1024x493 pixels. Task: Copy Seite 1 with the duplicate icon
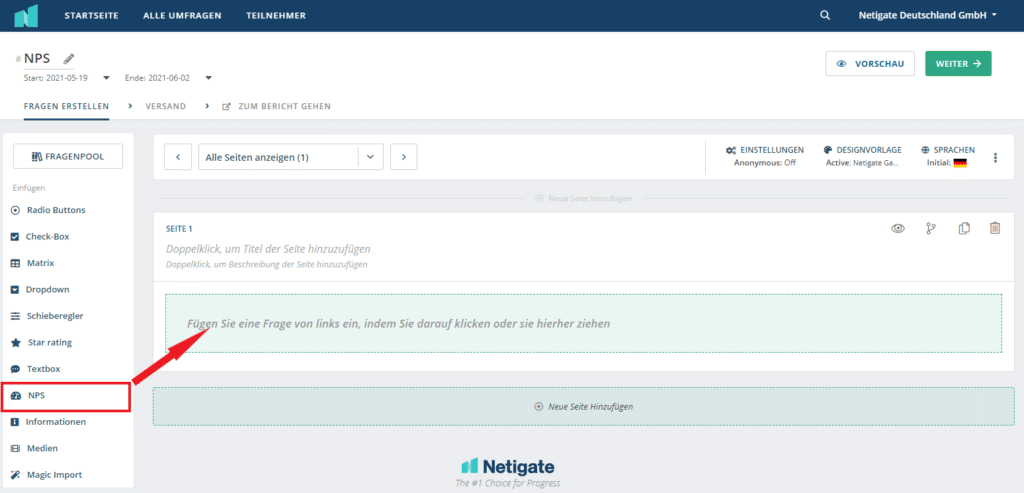(x=964, y=229)
